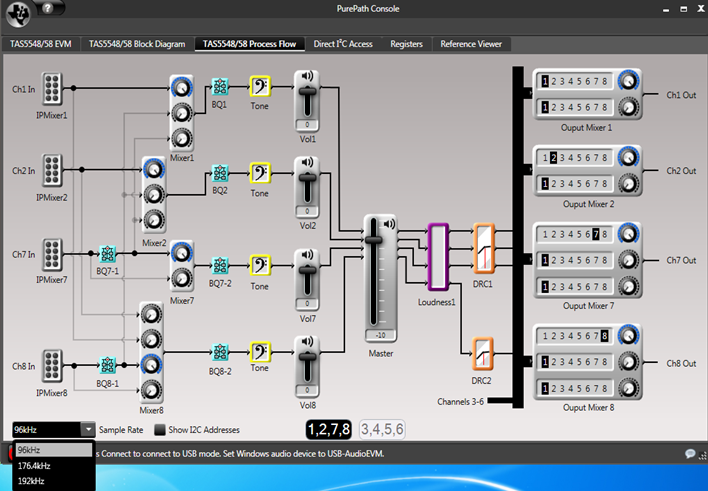Switch to TAS5548/58 Block Diagram tab
This screenshot has height=491, width=708.
(137, 44)
